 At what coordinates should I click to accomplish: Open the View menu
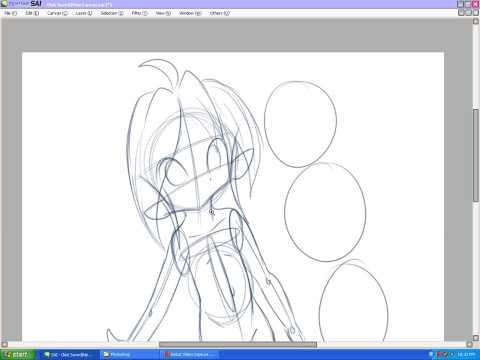point(163,13)
